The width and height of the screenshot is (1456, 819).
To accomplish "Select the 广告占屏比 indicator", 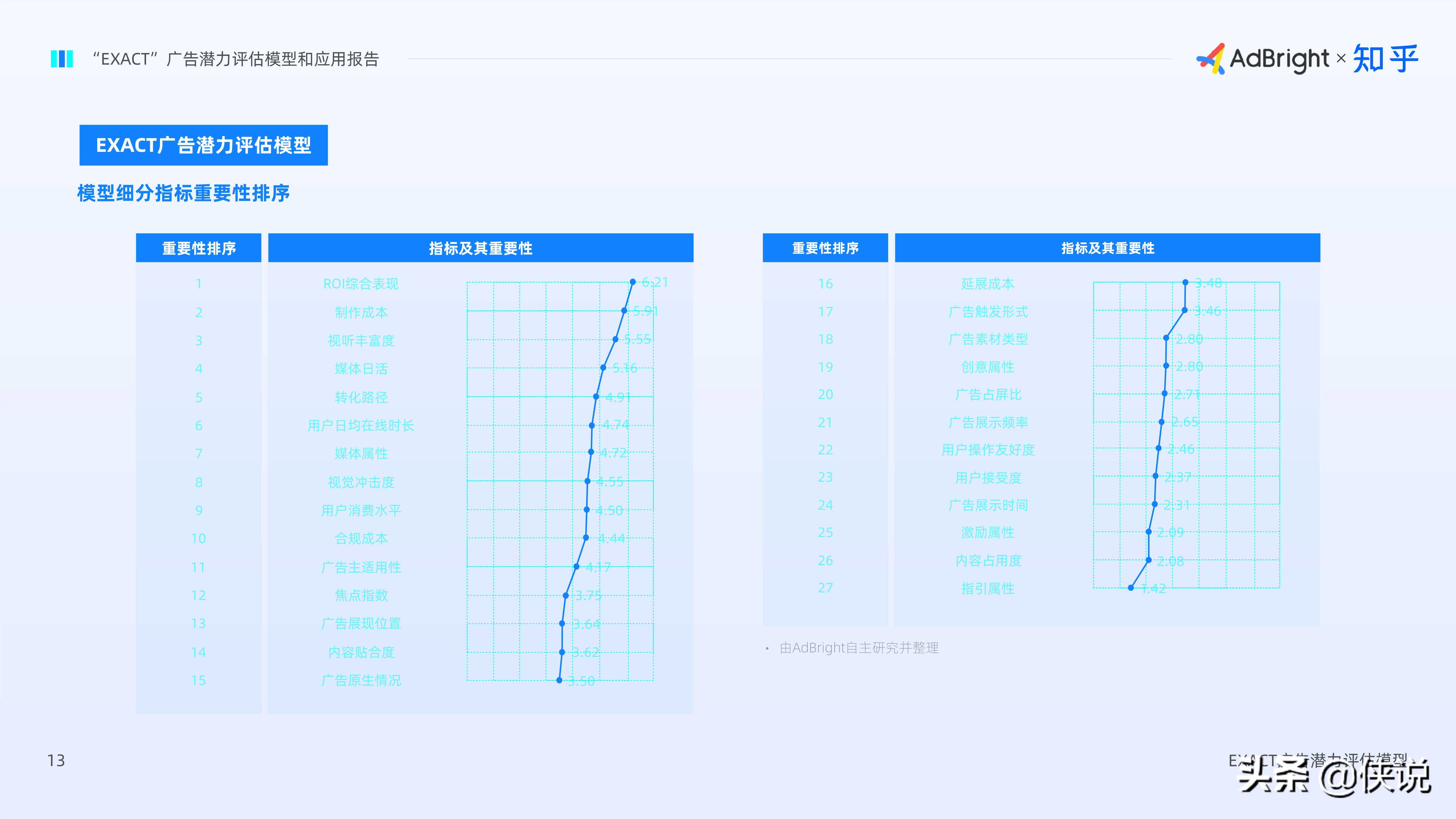I will pos(988,394).
